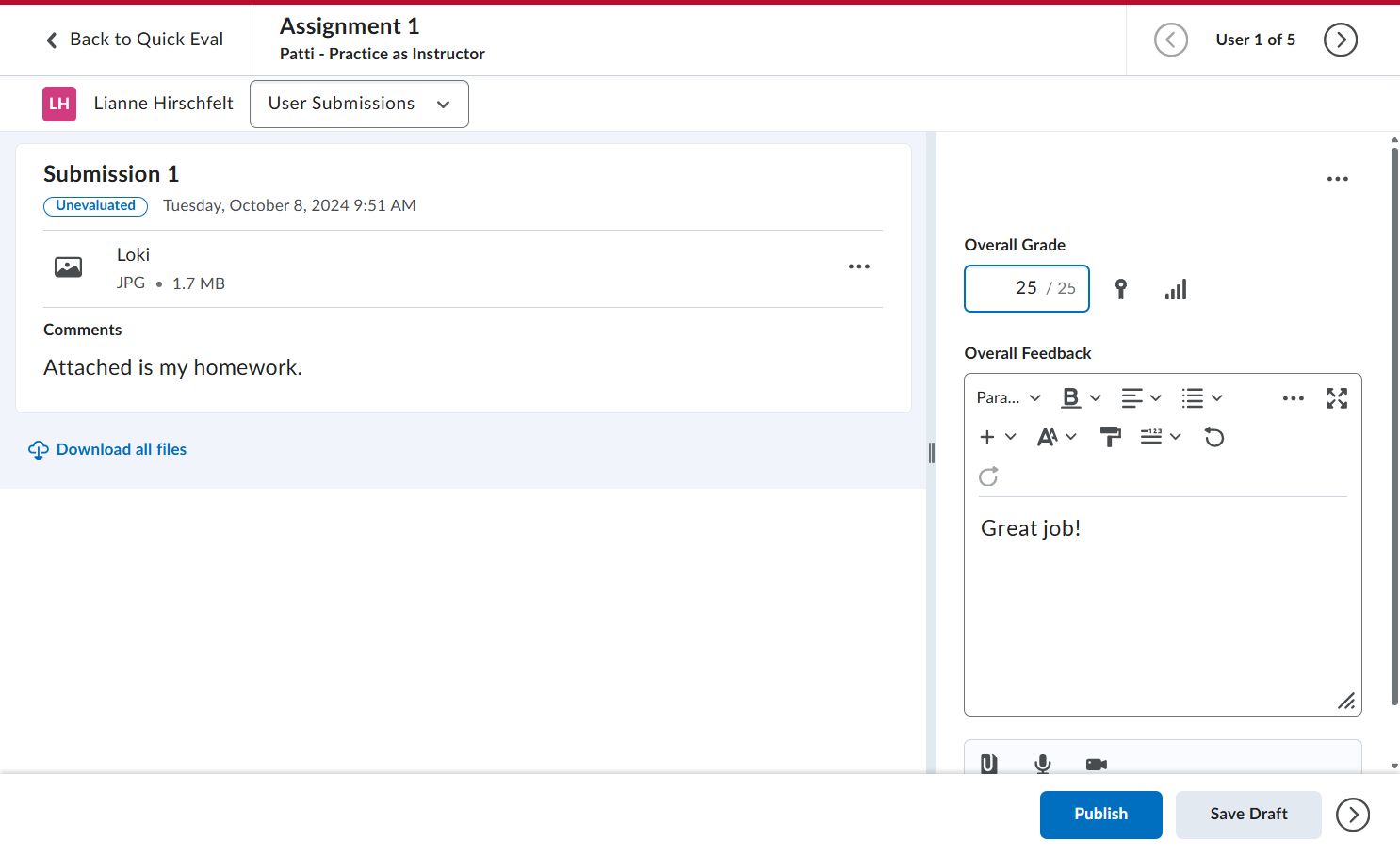1400x856 pixels.
Task: Click the redo icon in editor
Action: coord(988,476)
